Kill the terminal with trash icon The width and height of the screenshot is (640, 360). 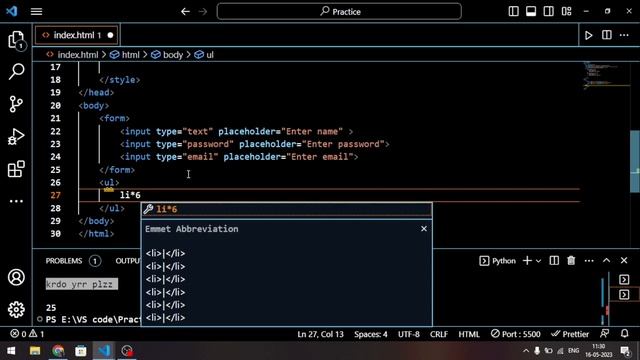click(x=571, y=260)
